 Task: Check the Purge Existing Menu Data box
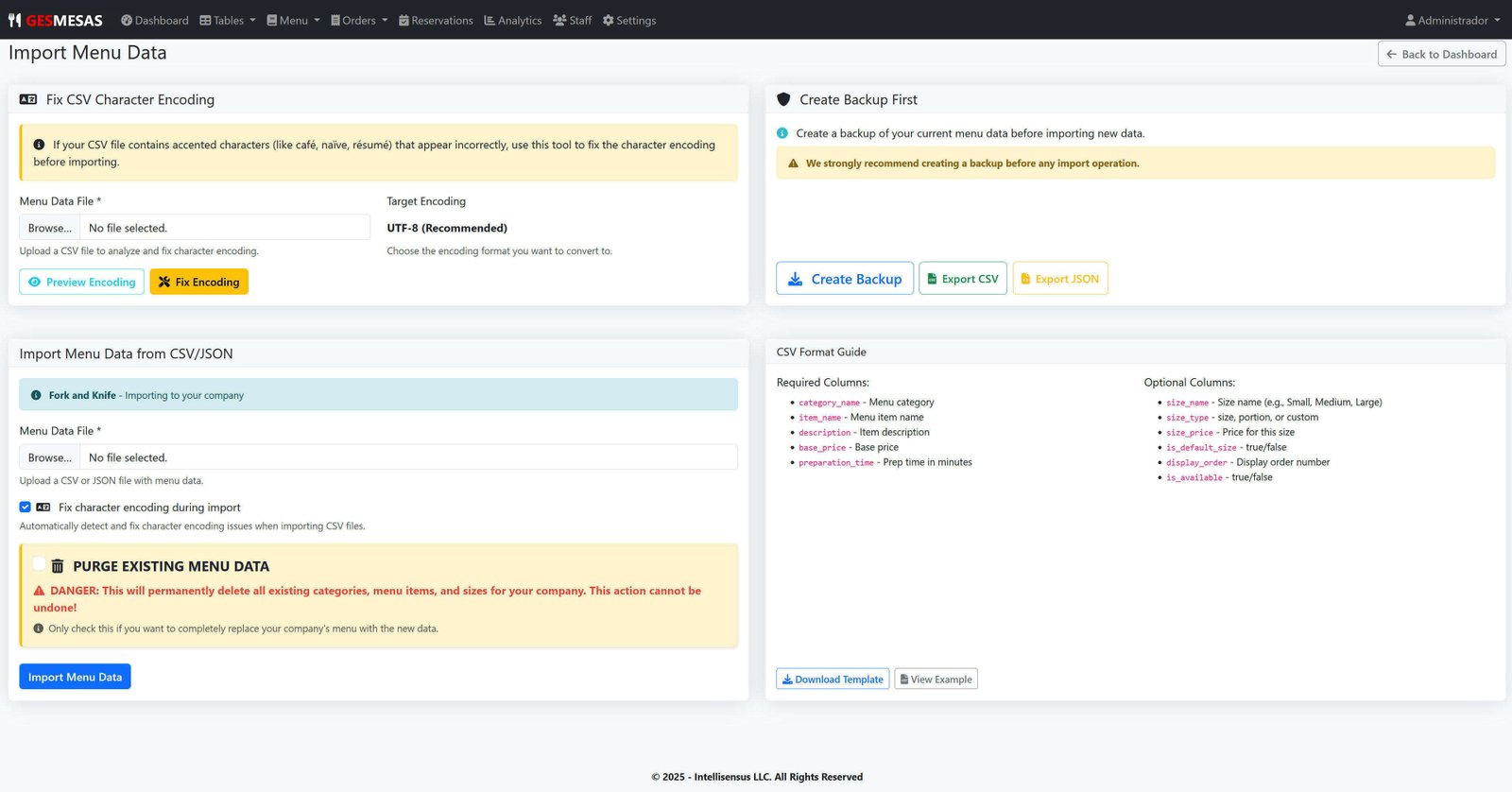pyautogui.click(x=39, y=563)
